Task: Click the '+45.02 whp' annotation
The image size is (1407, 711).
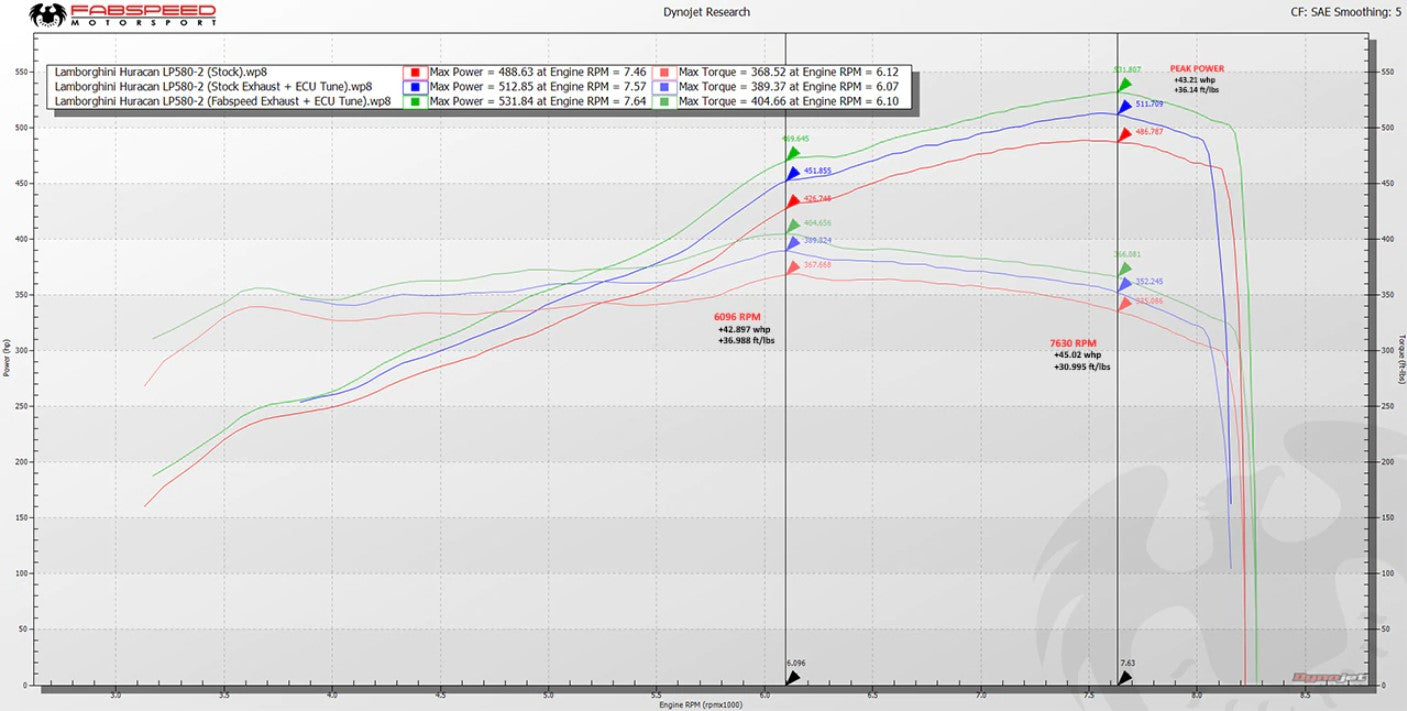Action: (1077, 355)
